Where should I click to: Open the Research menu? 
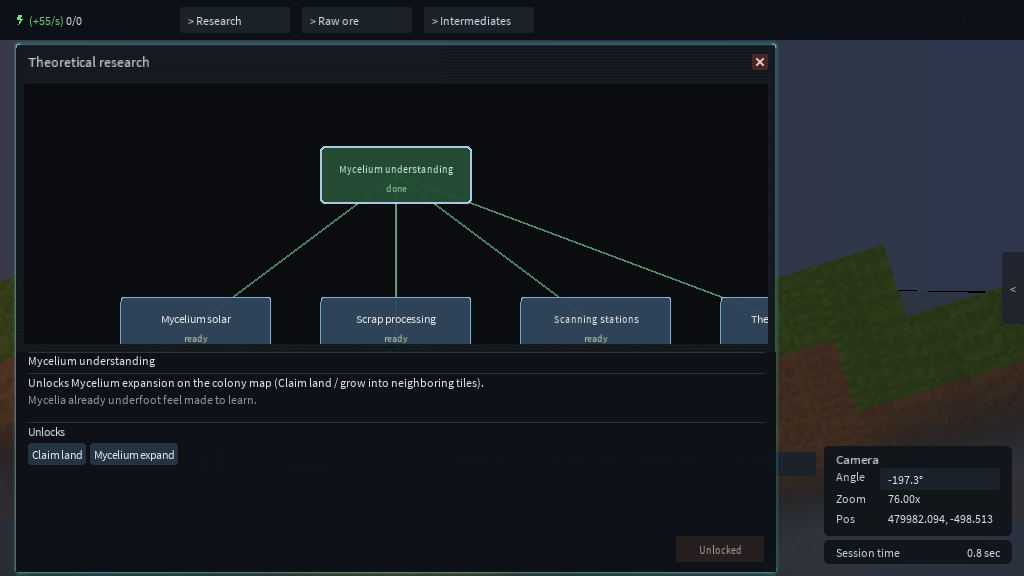coord(234,20)
